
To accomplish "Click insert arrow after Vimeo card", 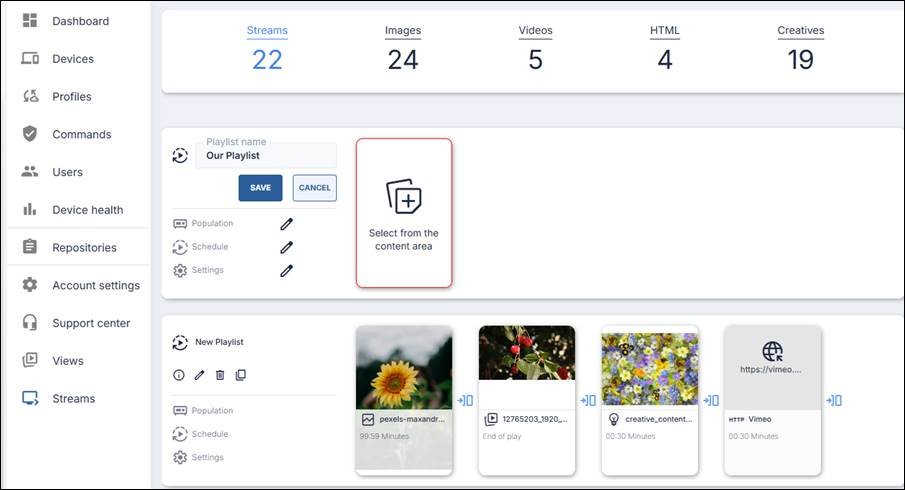I will [834, 400].
